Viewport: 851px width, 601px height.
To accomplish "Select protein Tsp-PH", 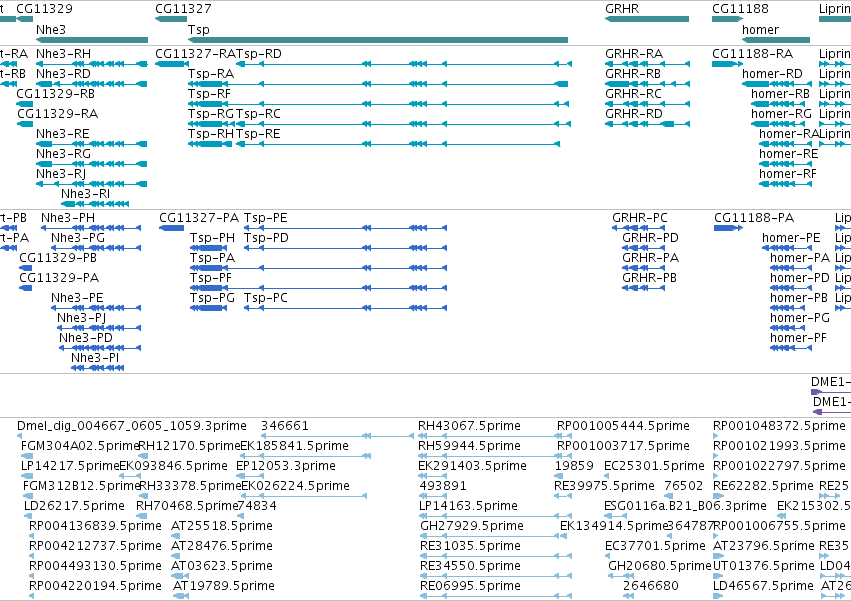I will tap(208, 248).
